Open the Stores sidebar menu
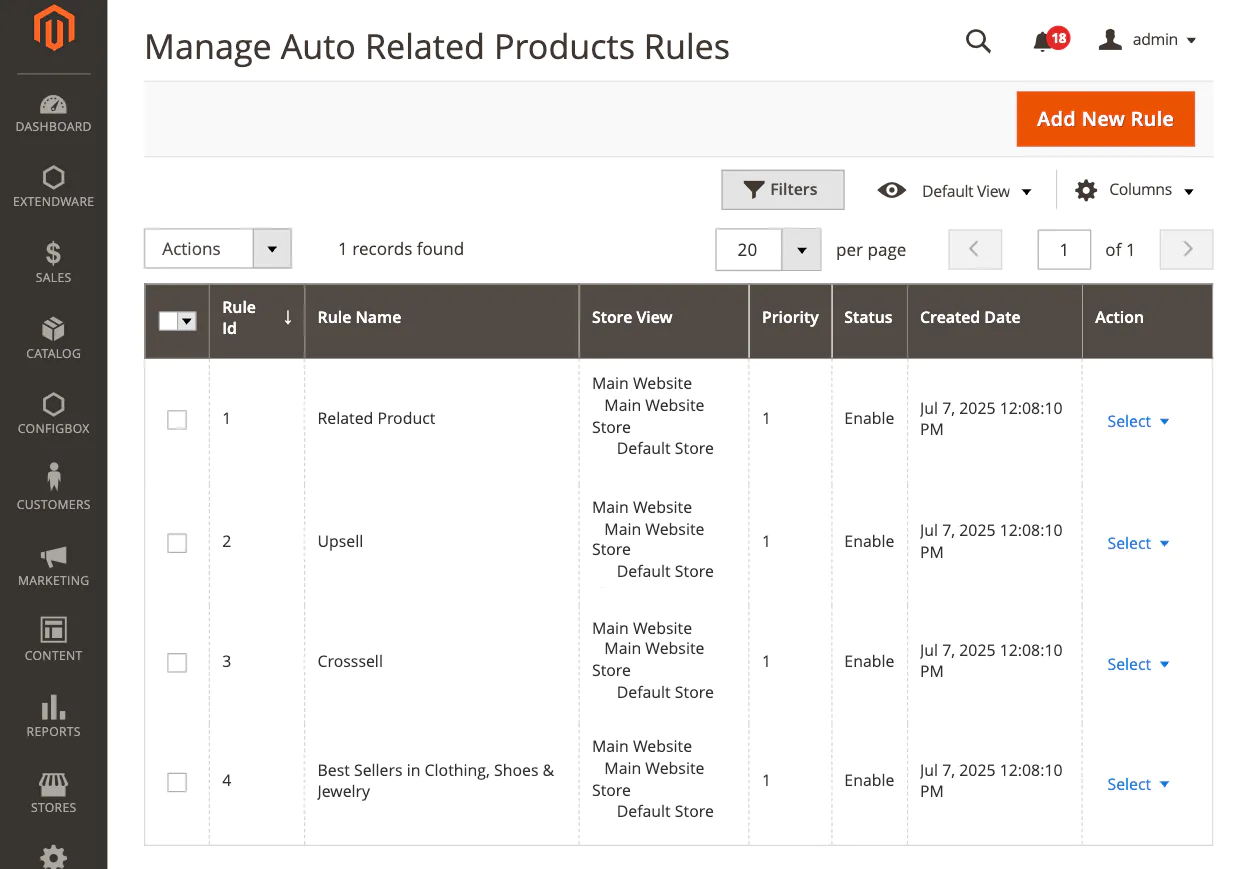Image resolution: width=1247 pixels, height=869 pixels. point(53,793)
